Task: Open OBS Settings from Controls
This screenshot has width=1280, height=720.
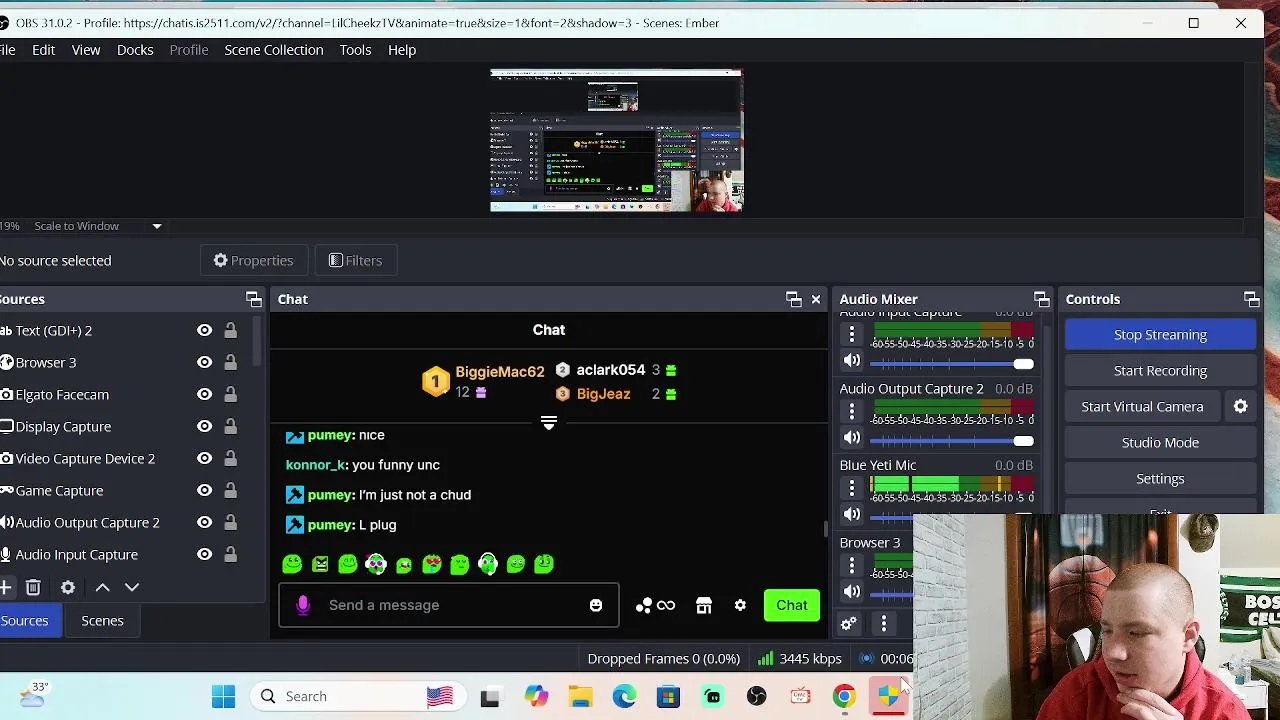Action: [1160, 479]
